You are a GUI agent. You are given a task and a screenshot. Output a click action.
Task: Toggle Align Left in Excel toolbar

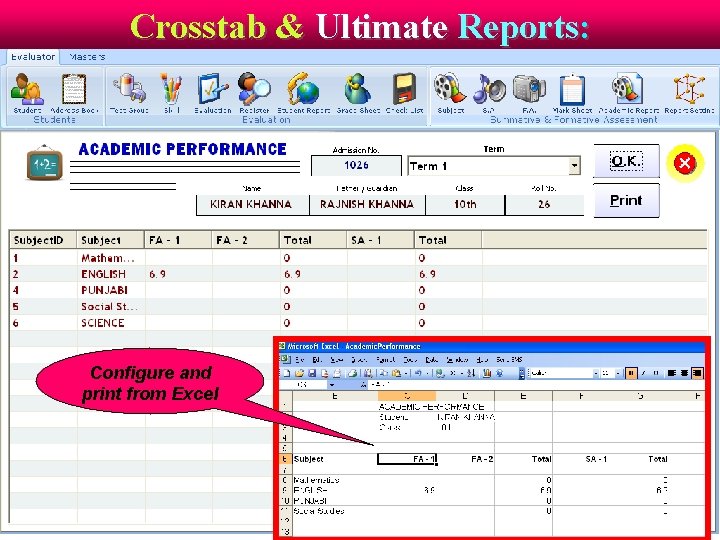(x=672, y=373)
